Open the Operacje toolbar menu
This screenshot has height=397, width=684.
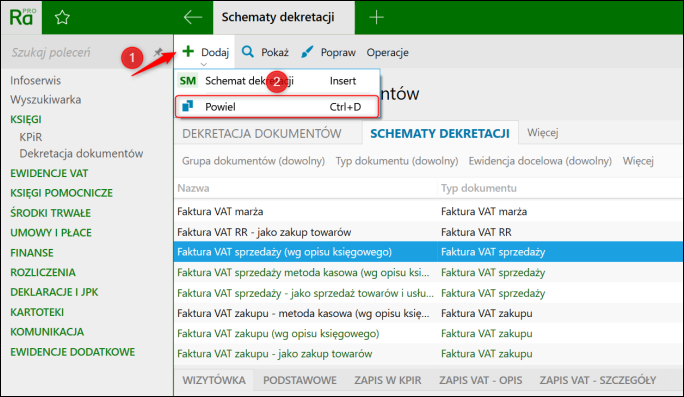(387, 52)
